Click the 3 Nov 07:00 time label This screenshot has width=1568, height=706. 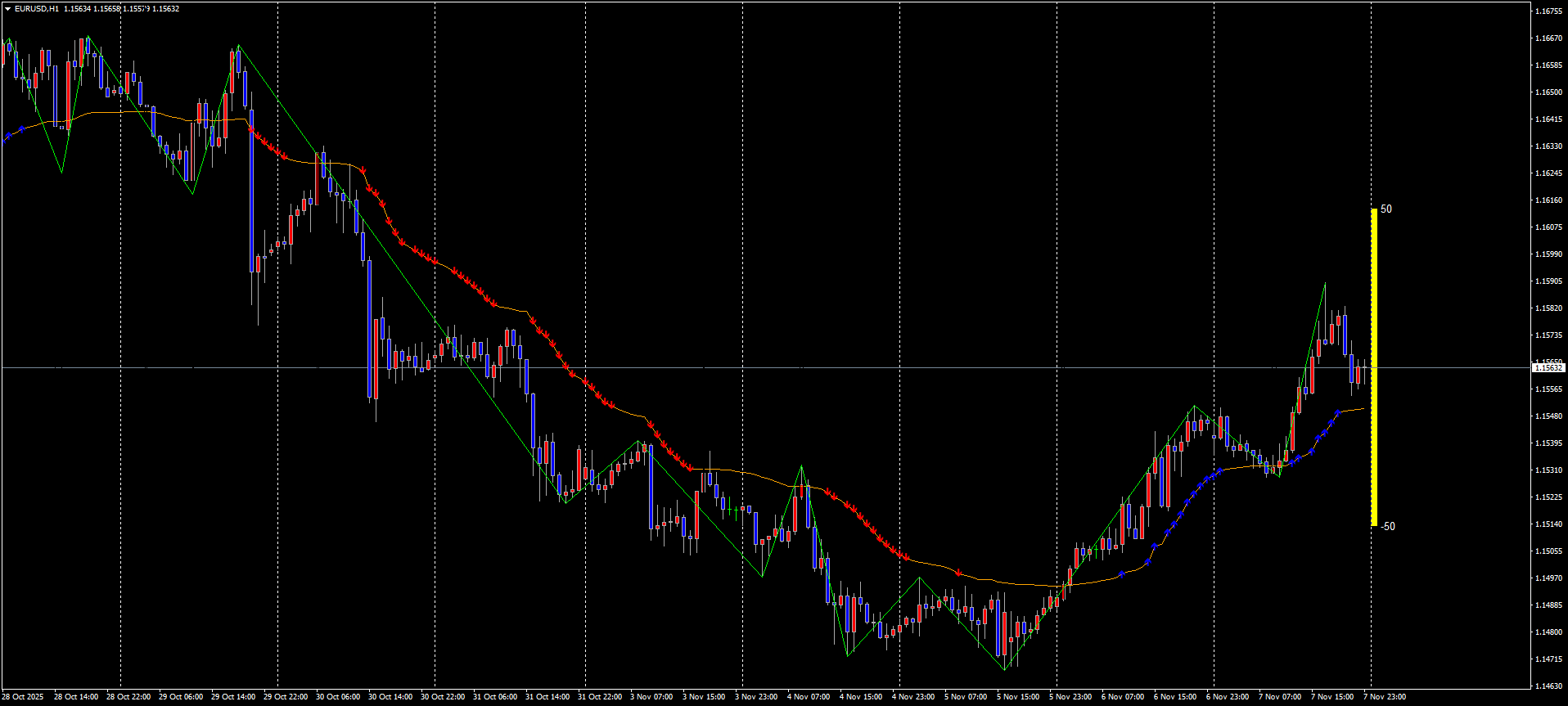tap(651, 697)
